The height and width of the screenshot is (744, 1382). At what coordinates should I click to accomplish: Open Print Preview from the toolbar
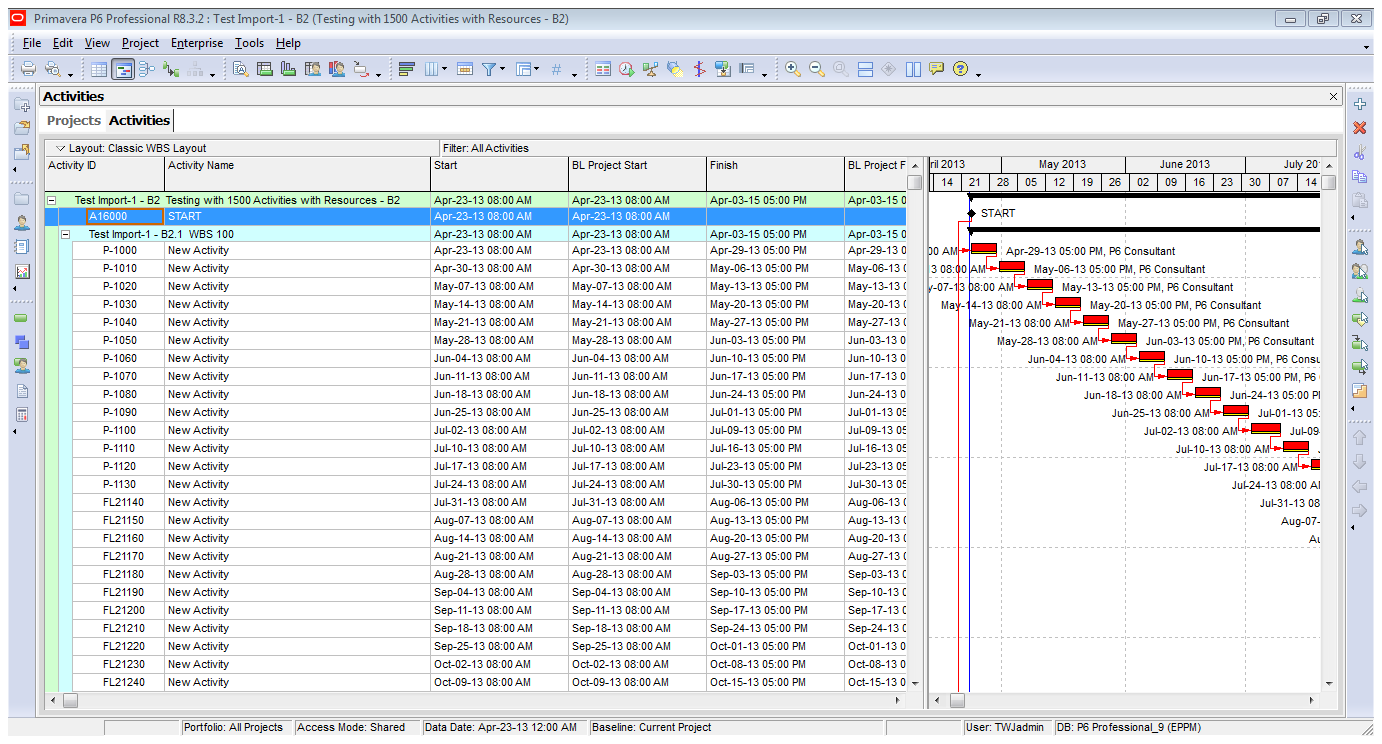[x=51, y=69]
